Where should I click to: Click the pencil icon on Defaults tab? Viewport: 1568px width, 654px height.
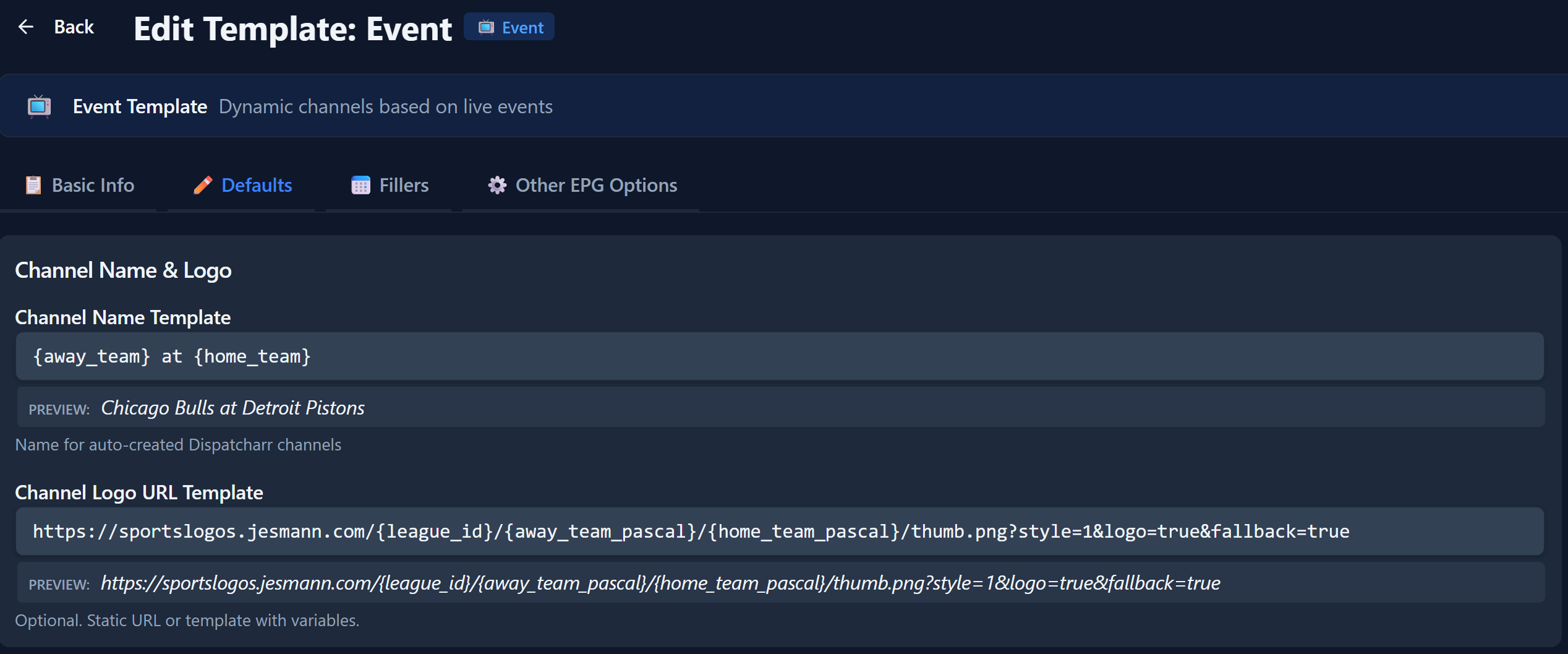(x=202, y=185)
